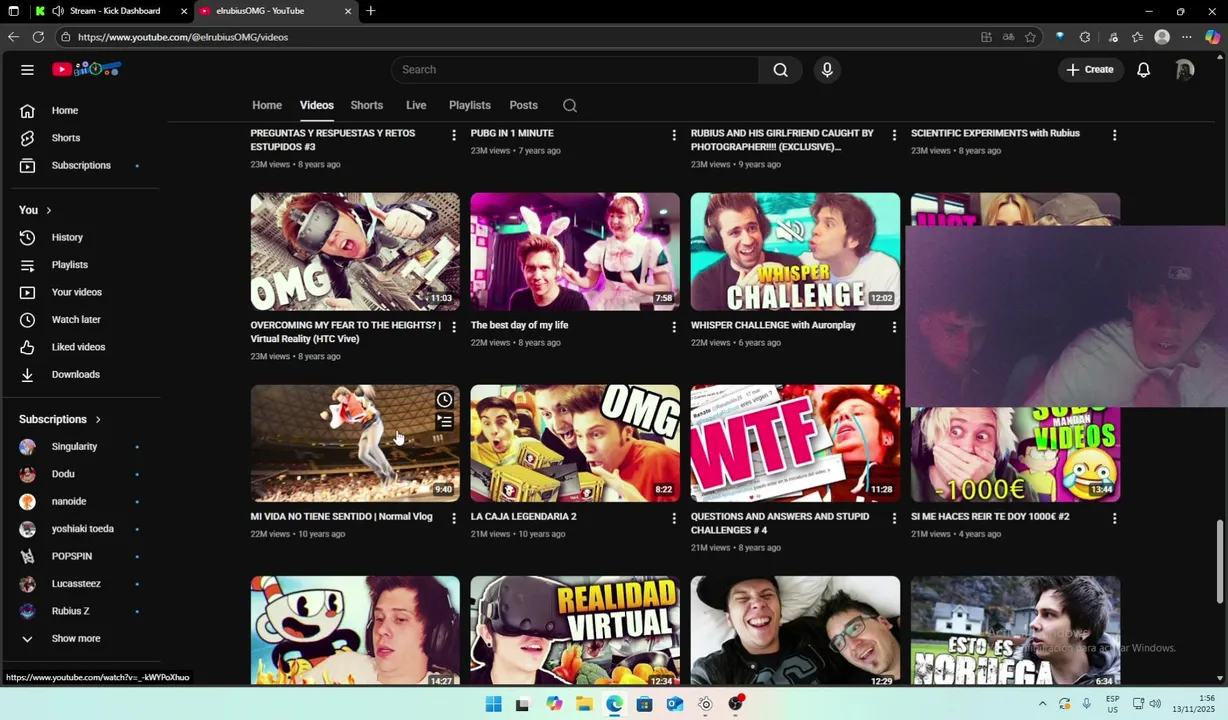1228x720 pixels.
Task: Switch to the Shorts channel tab
Action: pos(367,106)
